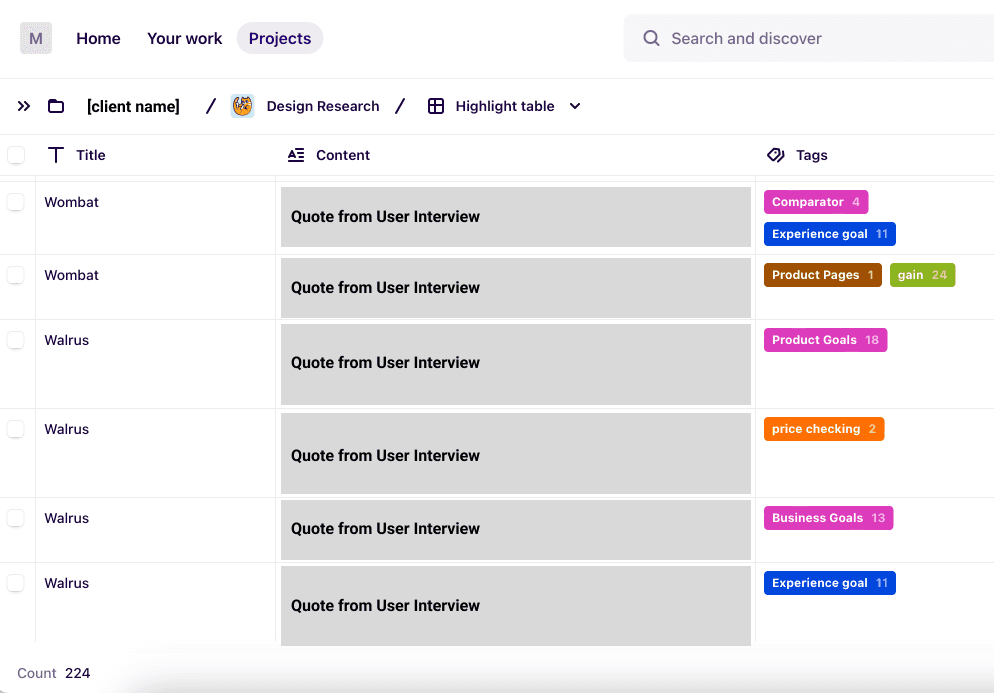Go to Home
This screenshot has height=693, width=994.
pos(98,38)
